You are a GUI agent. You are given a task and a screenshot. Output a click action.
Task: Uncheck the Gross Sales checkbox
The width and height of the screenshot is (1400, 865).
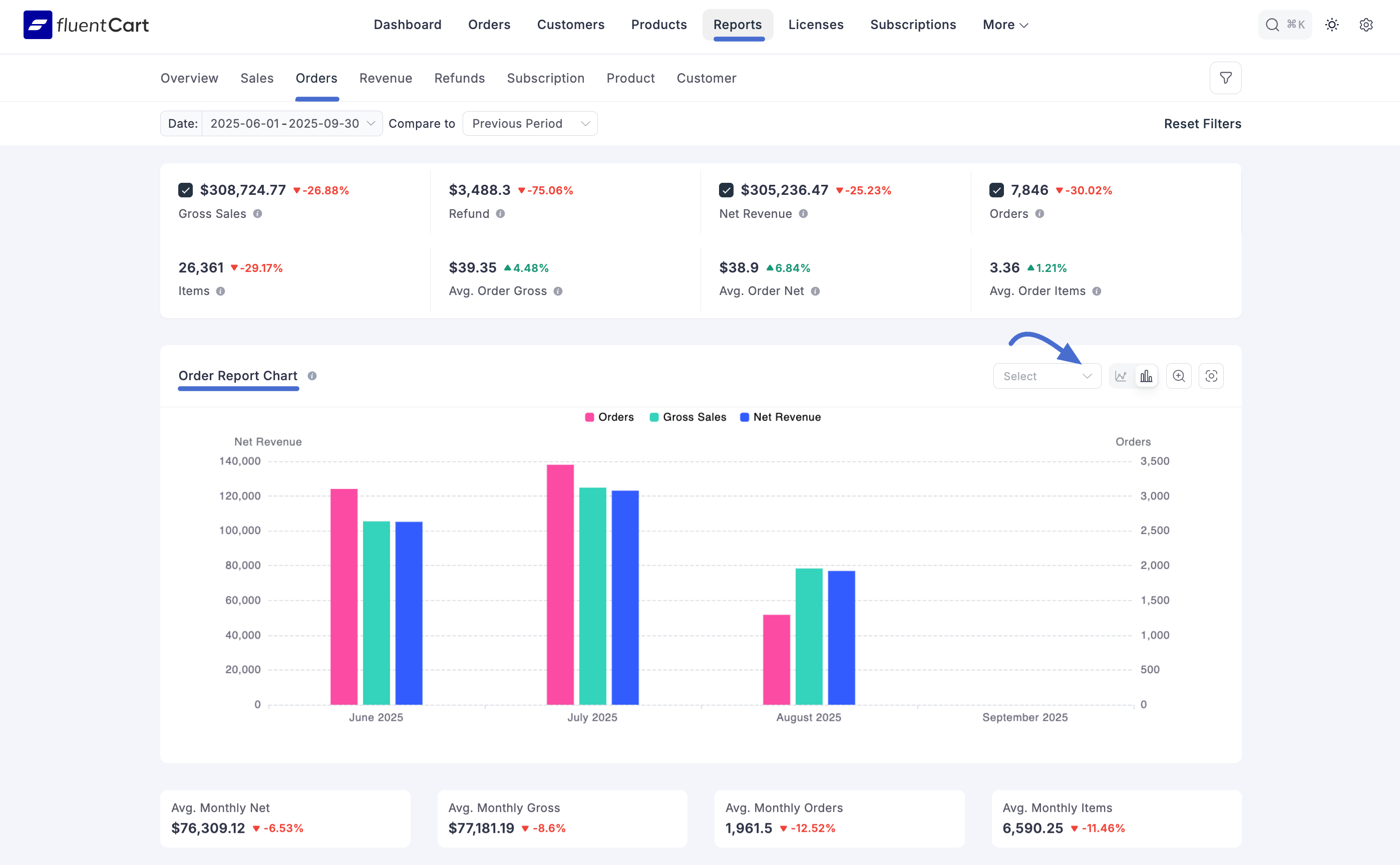pyautogui.click(x=185, y=190)
